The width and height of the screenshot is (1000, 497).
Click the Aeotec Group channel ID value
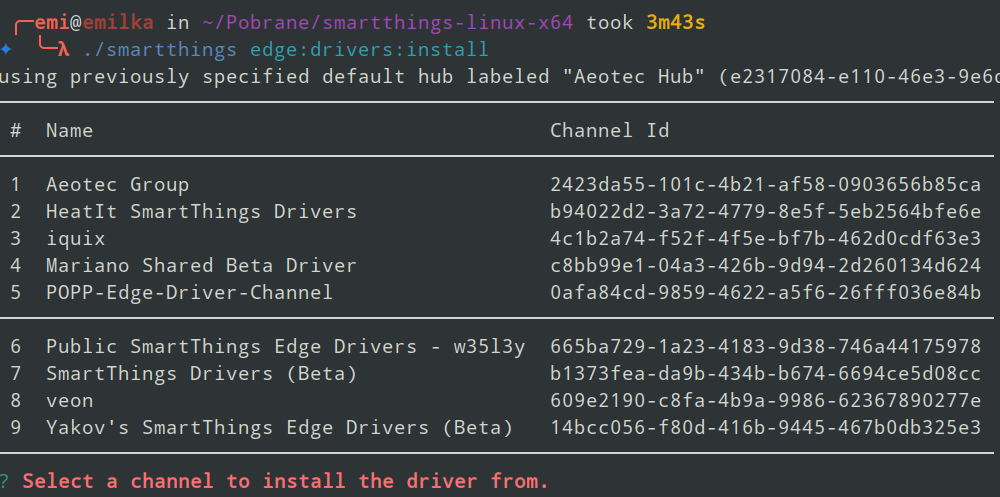click(766, 185)
